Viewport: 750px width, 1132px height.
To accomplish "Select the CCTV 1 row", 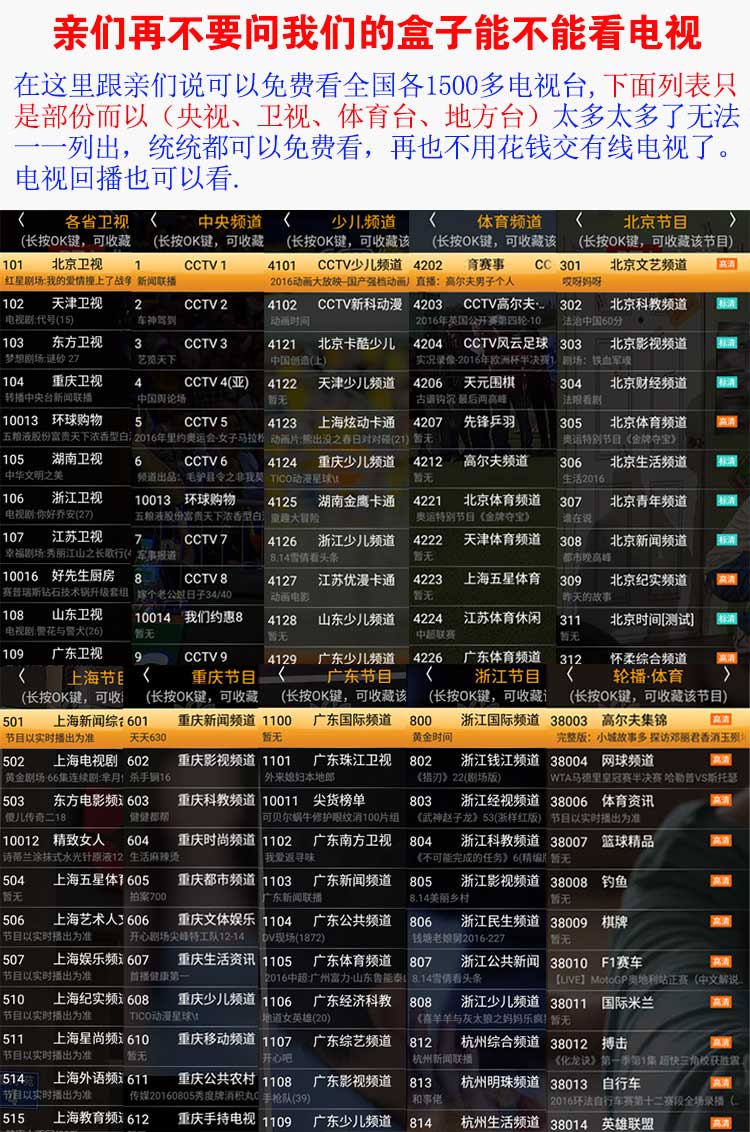I will pyautogui.click(x=199, y=271).
